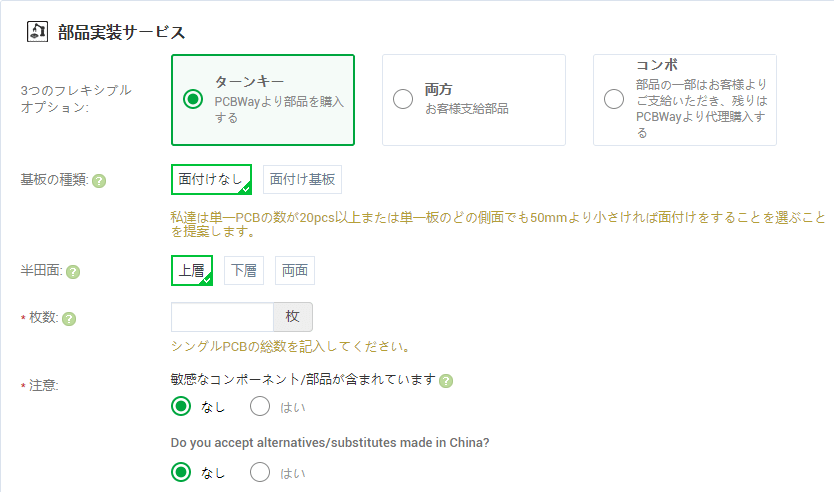Open help icon next to 枚数

[69, 319]
